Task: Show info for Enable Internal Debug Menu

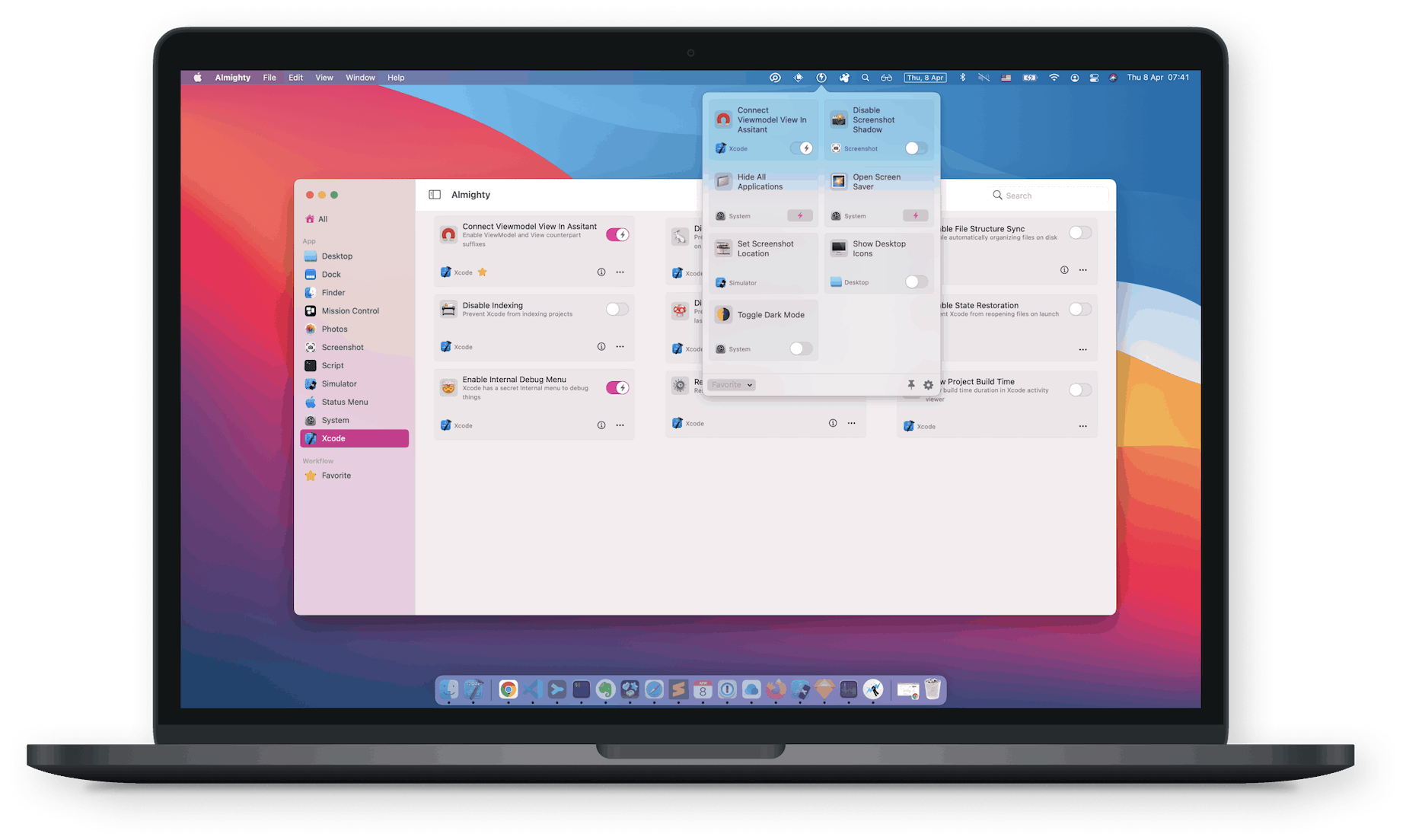Action: (601, 425)
